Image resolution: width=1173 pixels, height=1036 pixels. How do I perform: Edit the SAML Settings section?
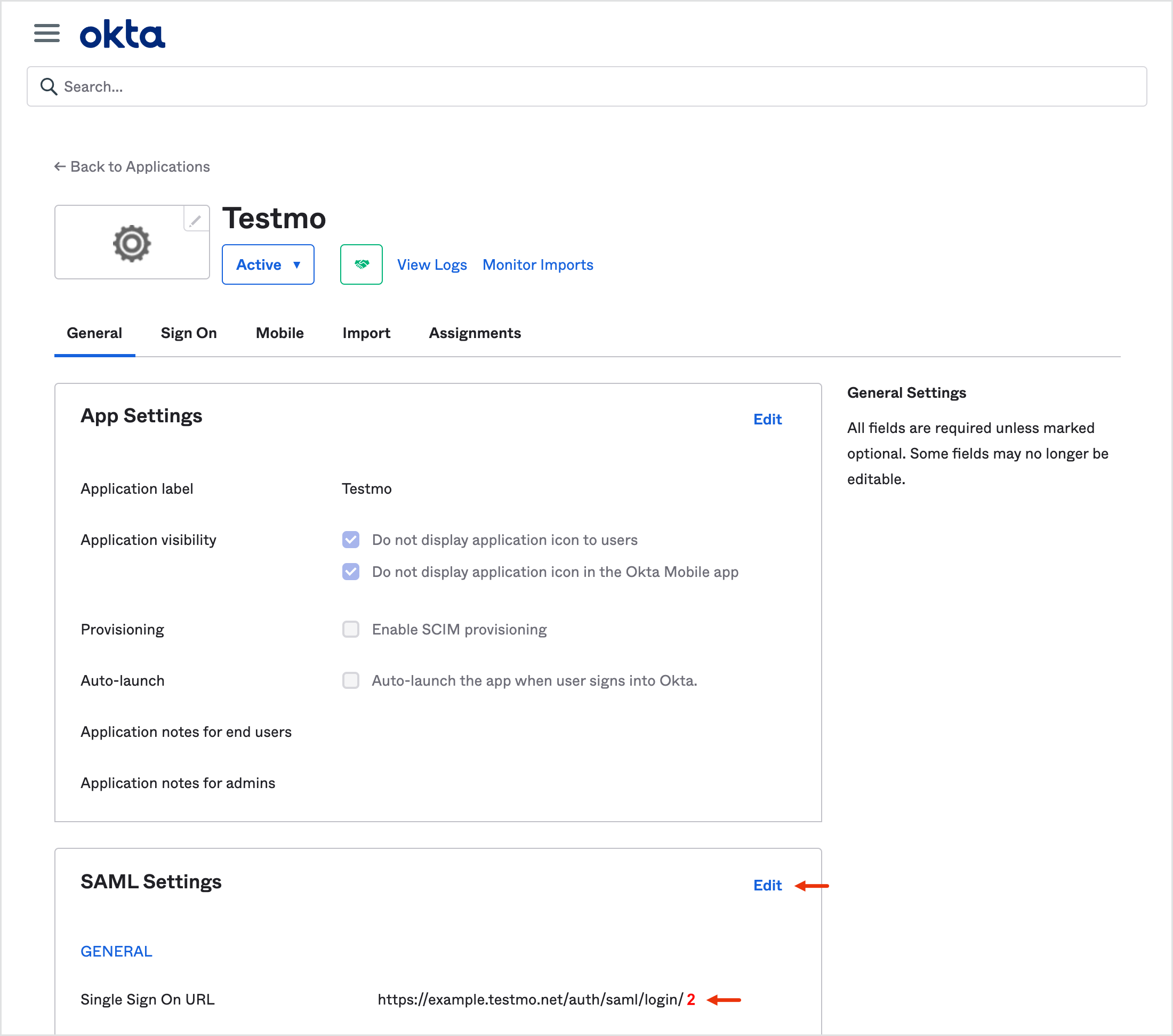767,885
